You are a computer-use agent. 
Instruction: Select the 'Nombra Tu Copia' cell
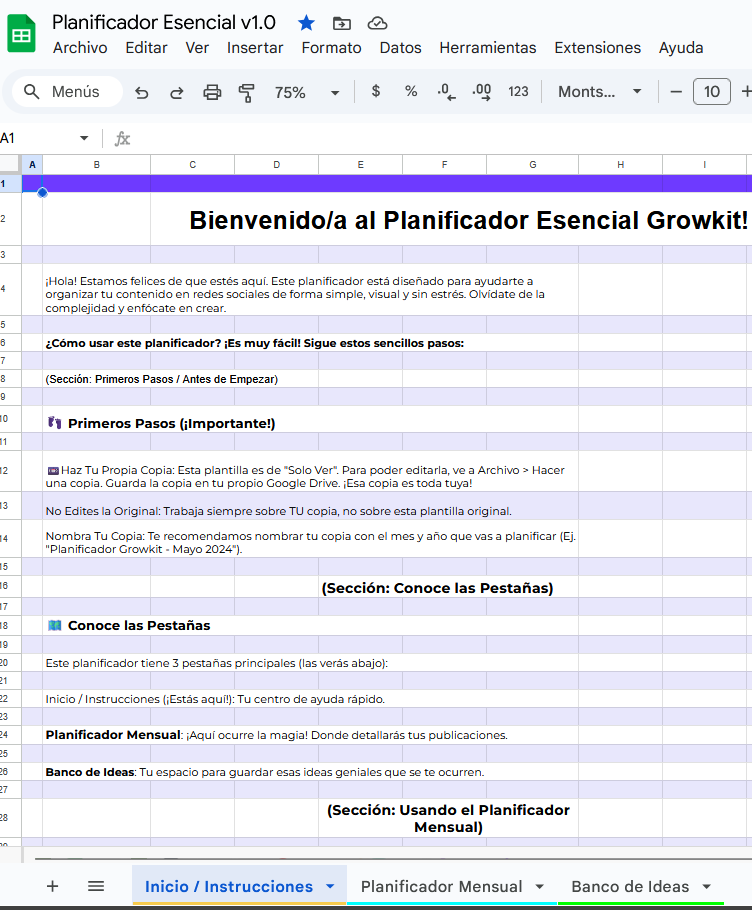coord(310,539)
